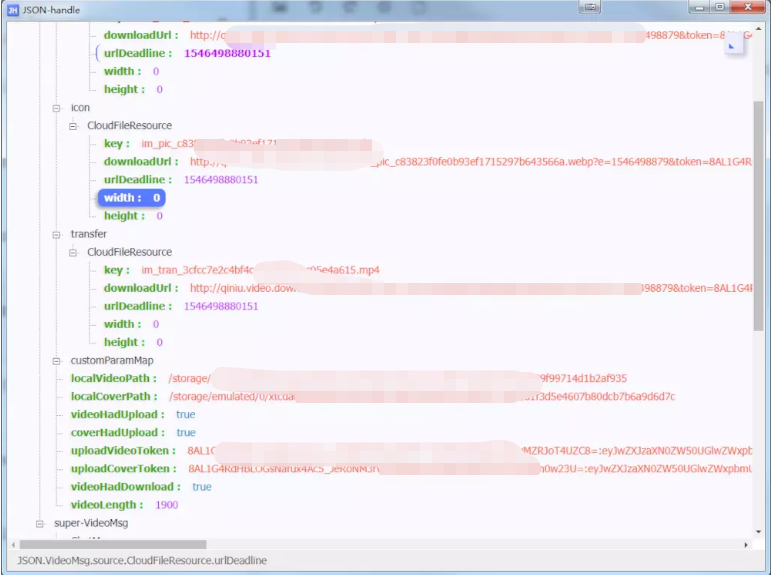Select the key row starting im_tran_3cfcc7e2c4bf4c
773x575 pixels.
(242, 270)
